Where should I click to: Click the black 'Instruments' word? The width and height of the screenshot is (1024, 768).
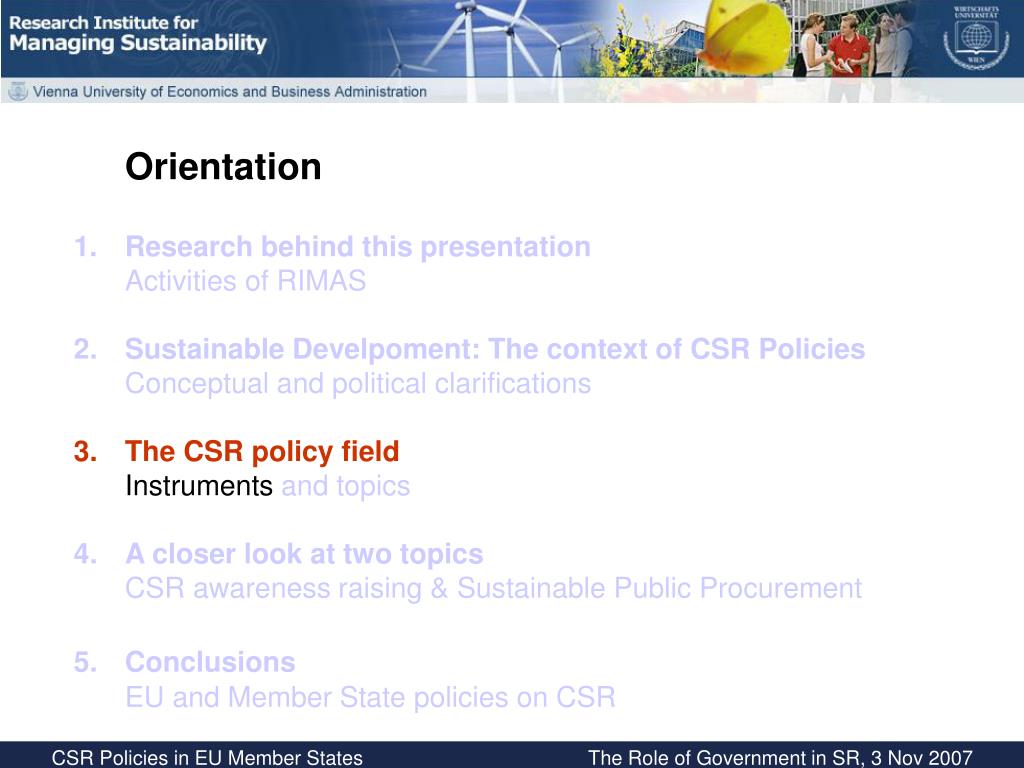[x=199, y=486]
